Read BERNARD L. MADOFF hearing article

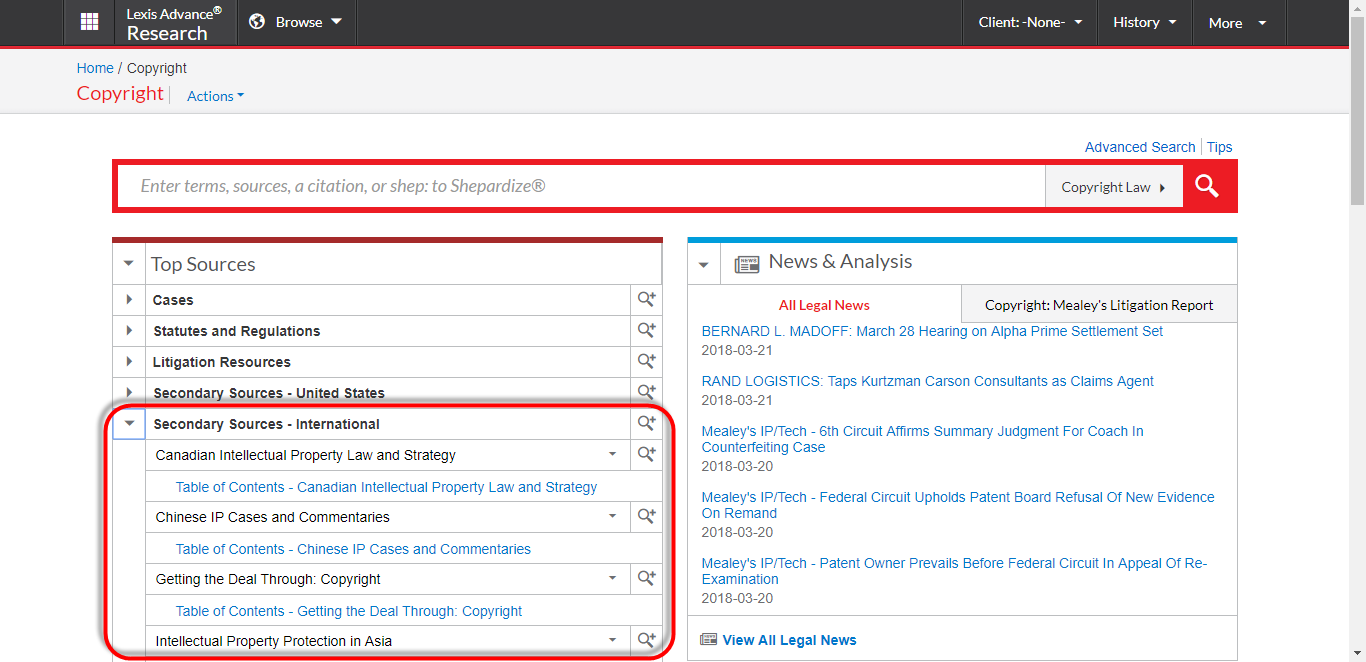tap(932, 331)
